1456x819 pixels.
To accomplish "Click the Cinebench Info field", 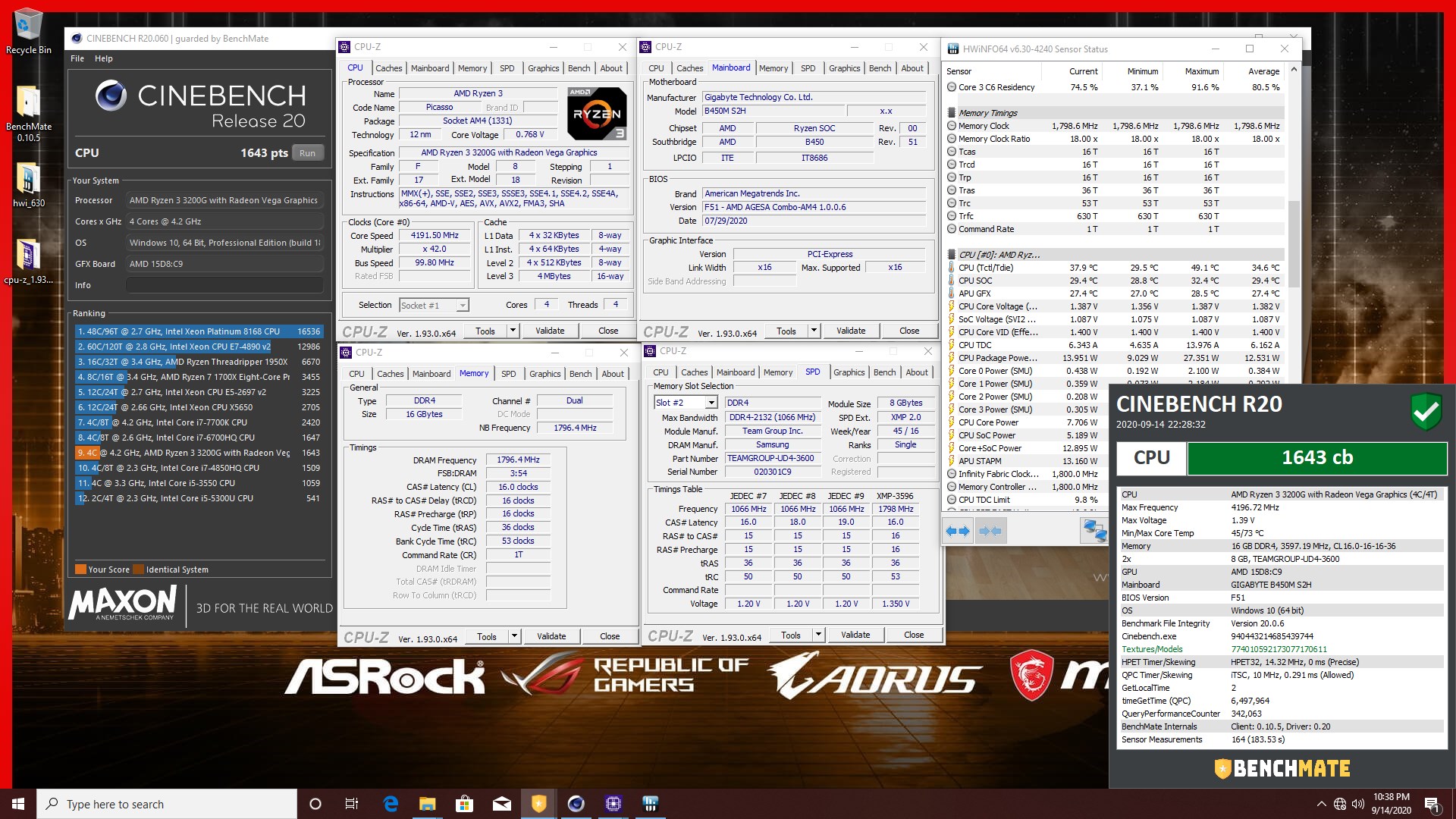I will tap(224, 285).
